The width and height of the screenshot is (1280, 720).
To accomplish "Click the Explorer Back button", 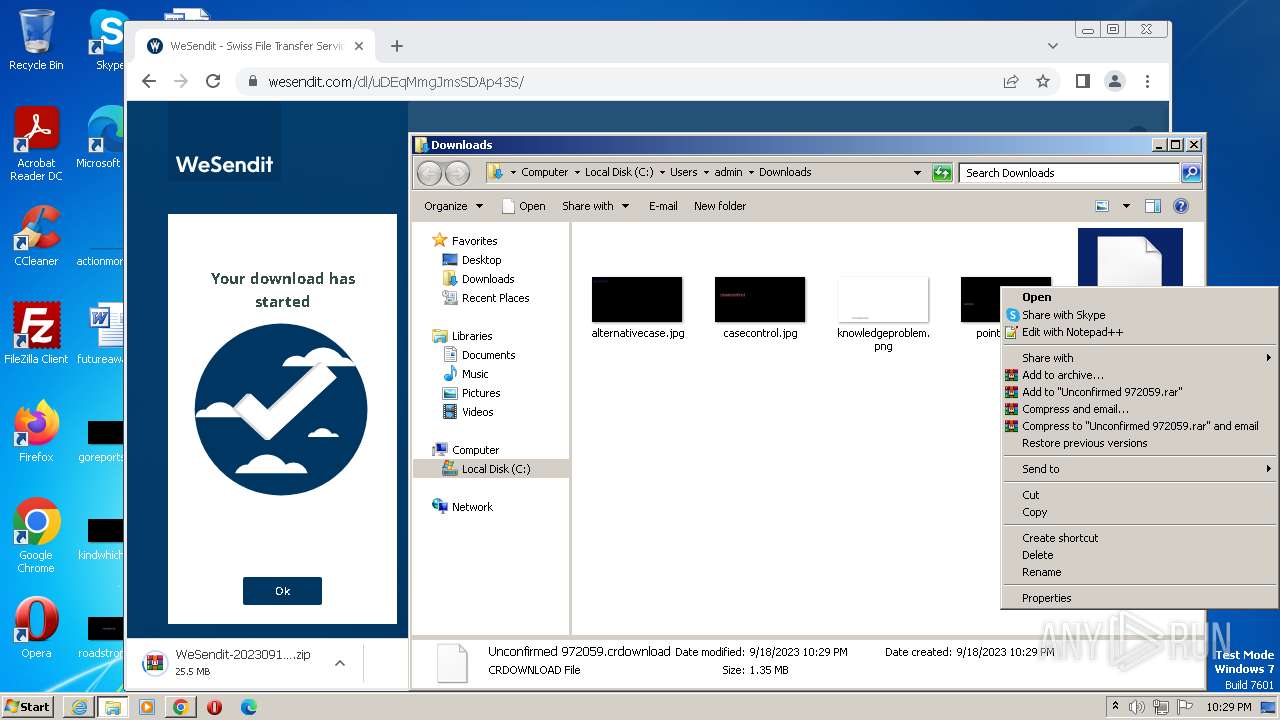I will click(429, 173).
